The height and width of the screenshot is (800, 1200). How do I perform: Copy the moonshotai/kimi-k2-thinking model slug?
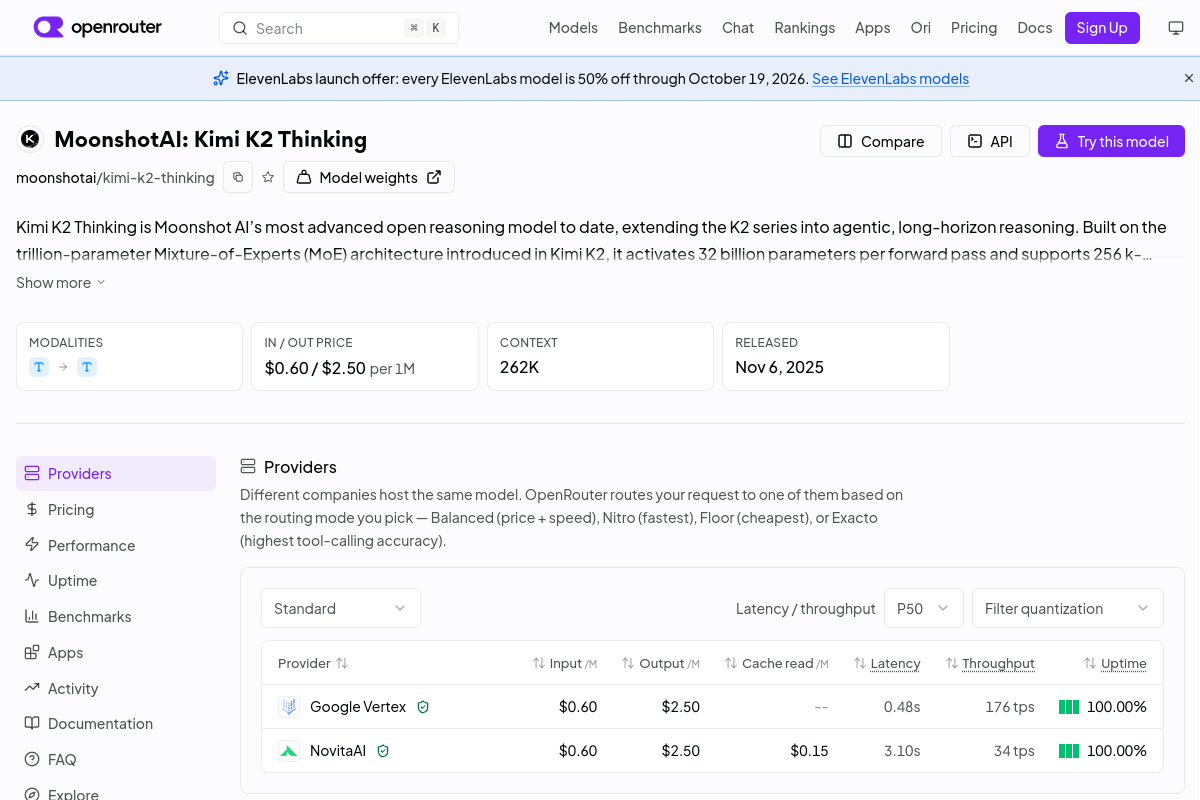tap(238, 177)
